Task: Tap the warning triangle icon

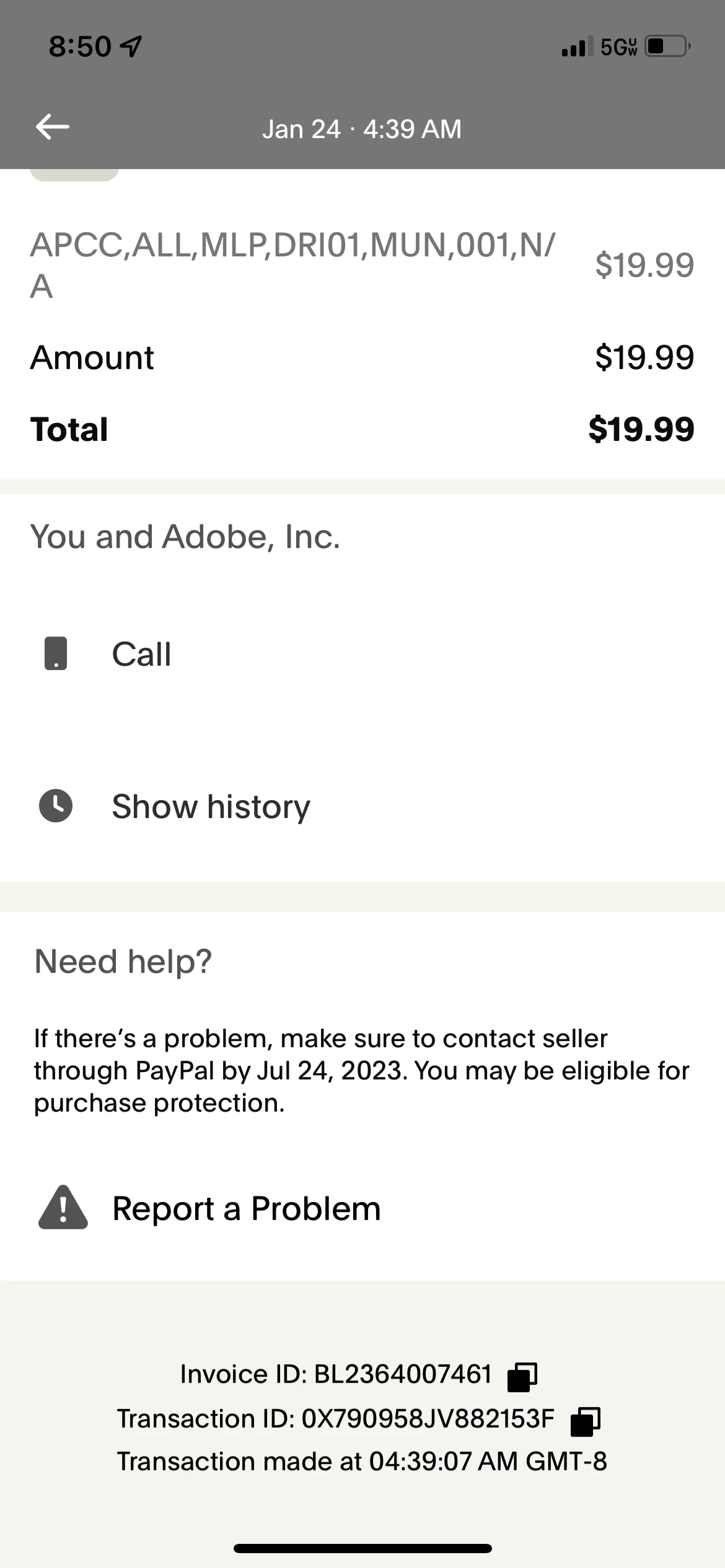Action: coord(63,1208)
